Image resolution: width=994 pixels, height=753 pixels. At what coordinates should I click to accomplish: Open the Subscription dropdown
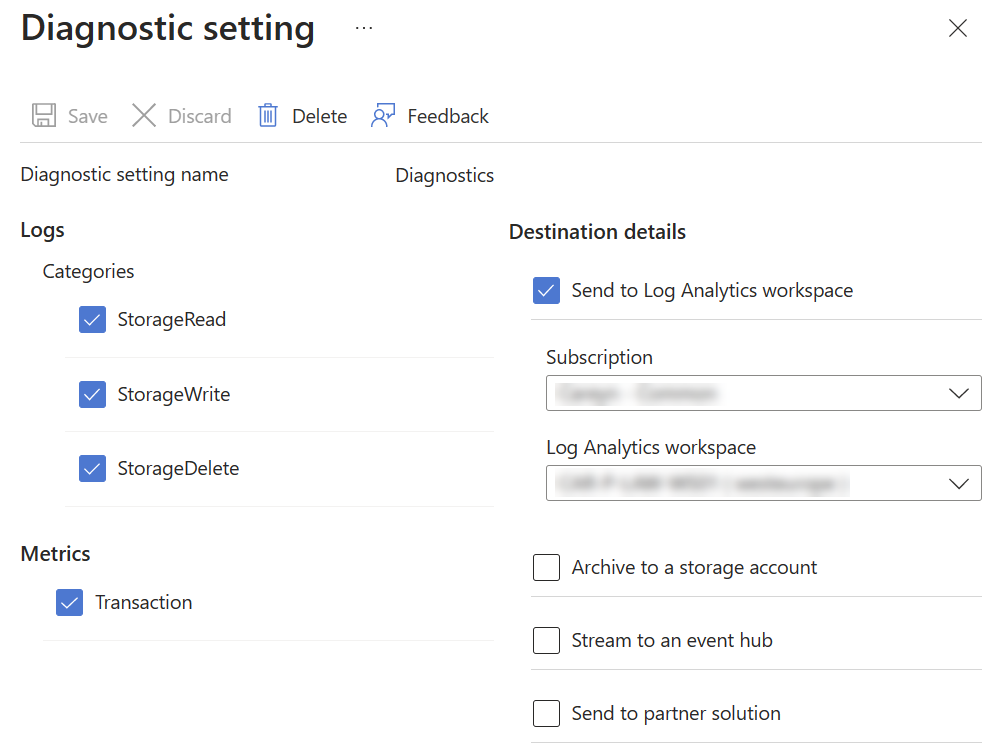click(763, 393)
